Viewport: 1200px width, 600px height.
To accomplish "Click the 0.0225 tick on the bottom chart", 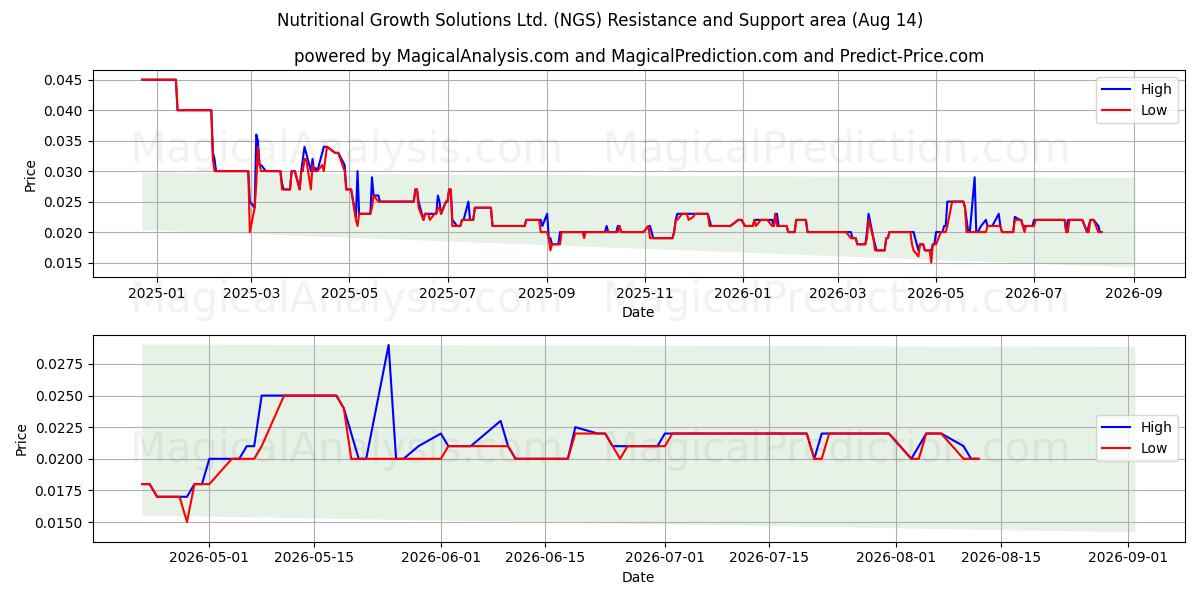I will coord(61,428).
